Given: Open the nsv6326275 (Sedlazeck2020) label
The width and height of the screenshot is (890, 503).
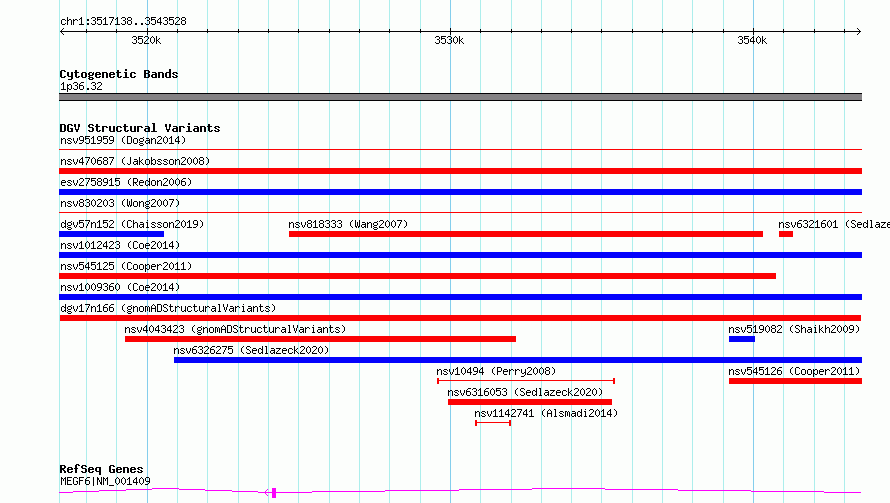Looking at the screenshot, I should (x=251, y=350).
